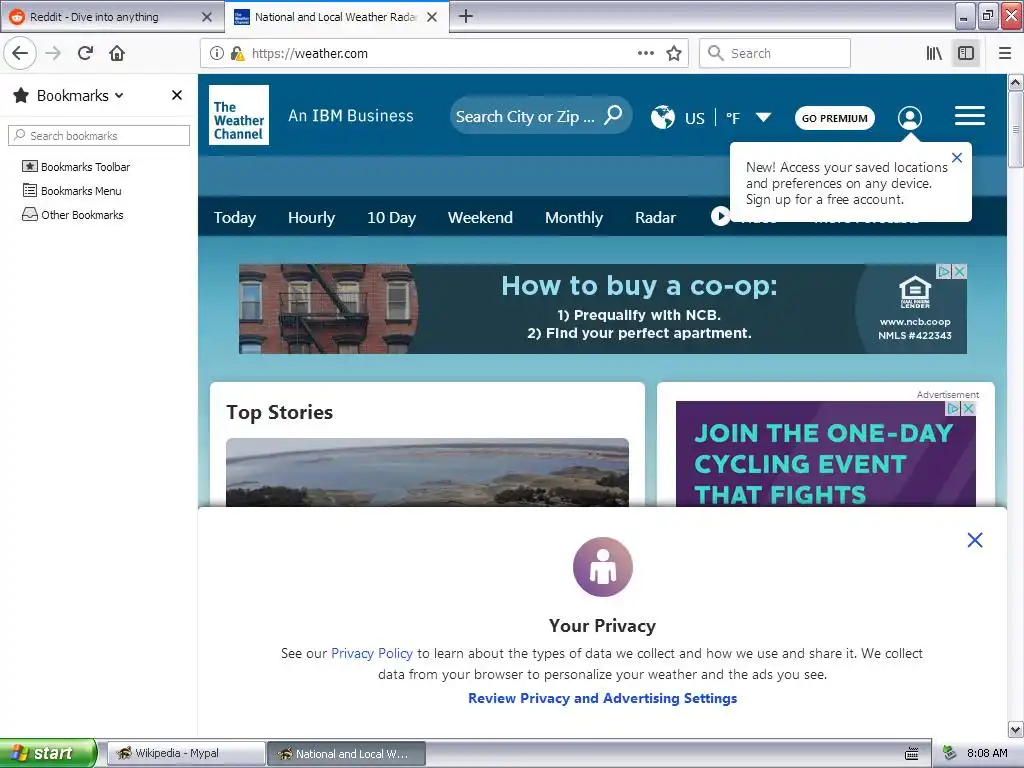This screenshot has width=1024, height=768.
Task: Open the Top Stories lake image
Action: coord(427,472)
